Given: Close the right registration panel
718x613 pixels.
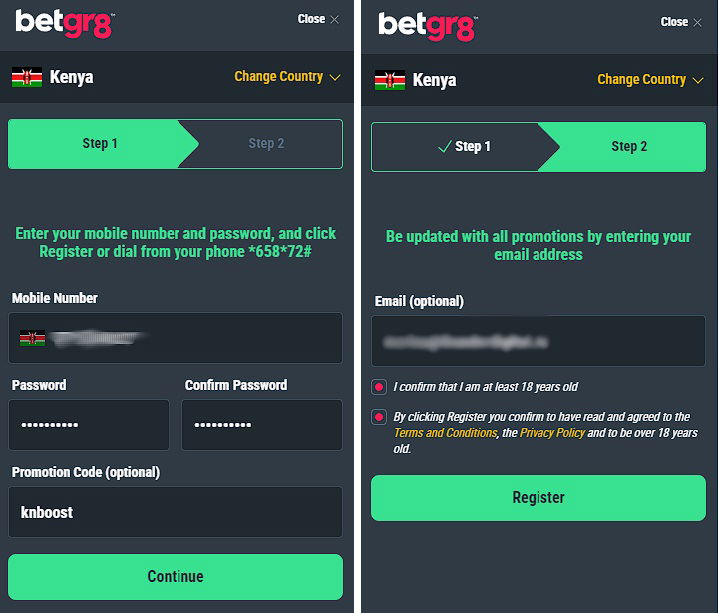Looking at the screenshot, I should coord(681,22).
